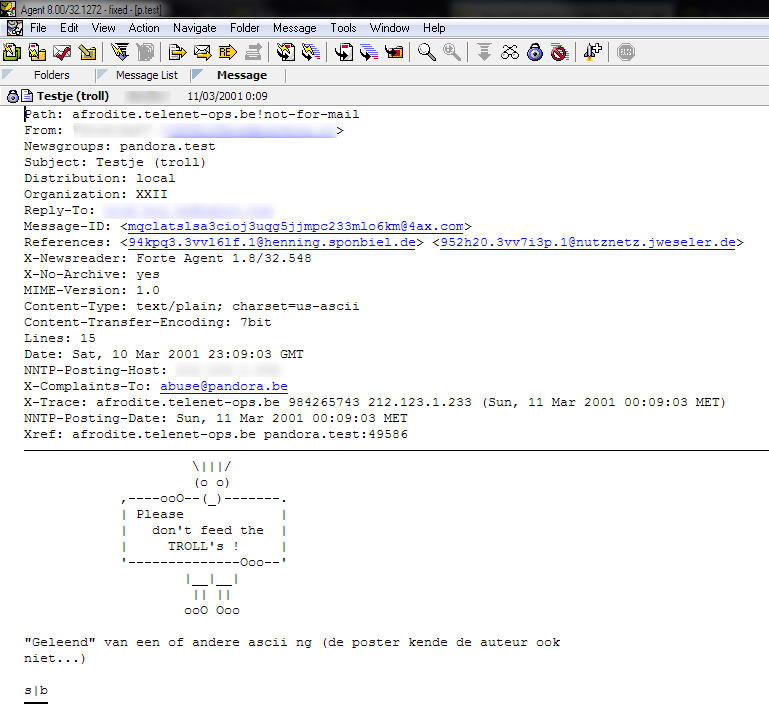Click the grayed forward message icon
769x728 pixels.
click(x=253, y=52)
